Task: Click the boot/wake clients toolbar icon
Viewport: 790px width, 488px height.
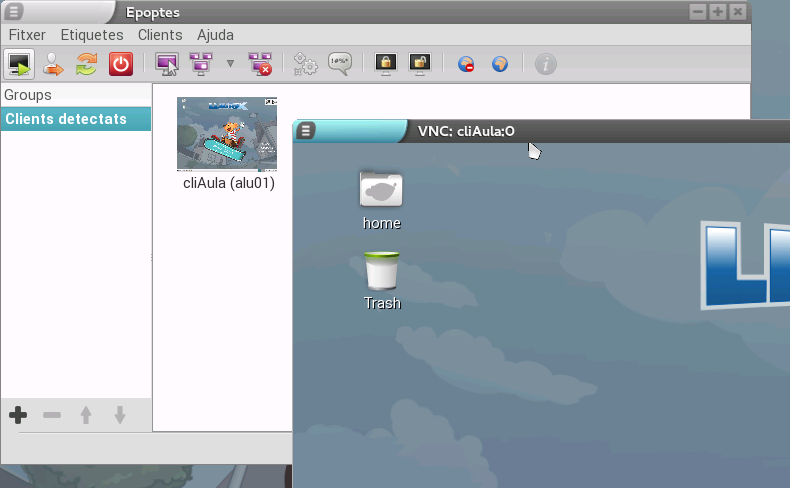Action: (x=19, y=64)
